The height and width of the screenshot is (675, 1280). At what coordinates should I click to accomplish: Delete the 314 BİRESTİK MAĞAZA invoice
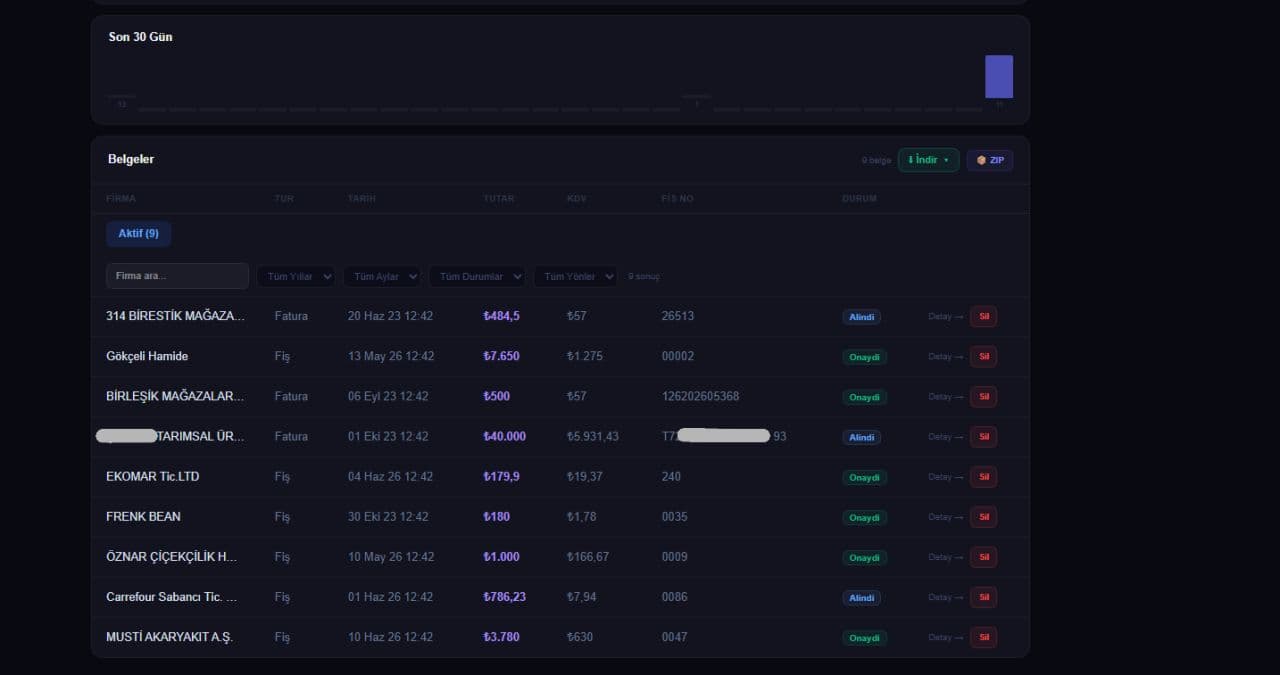pos(983,317)
